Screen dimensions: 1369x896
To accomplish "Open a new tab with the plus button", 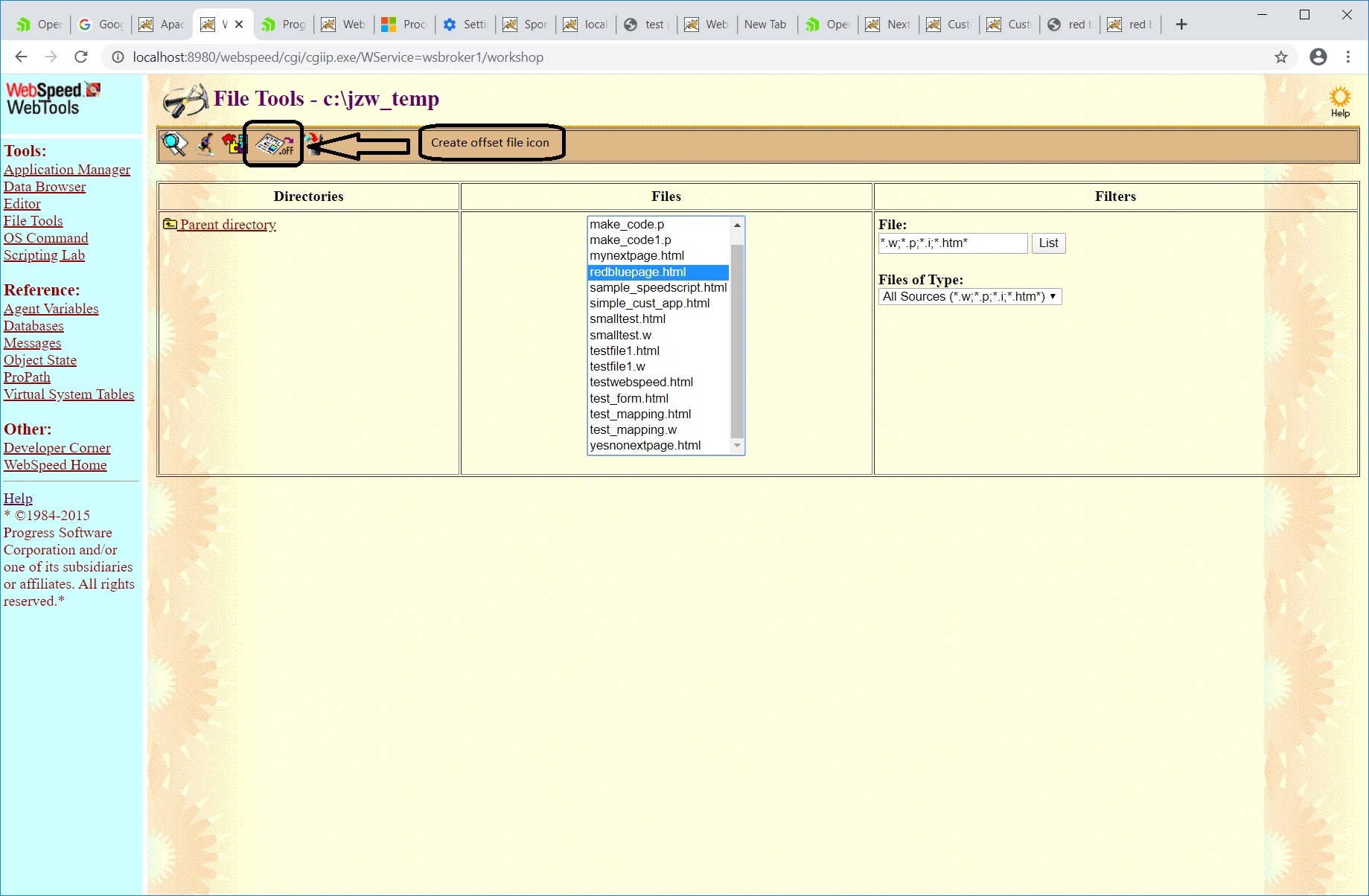I will coord(1181,23).
